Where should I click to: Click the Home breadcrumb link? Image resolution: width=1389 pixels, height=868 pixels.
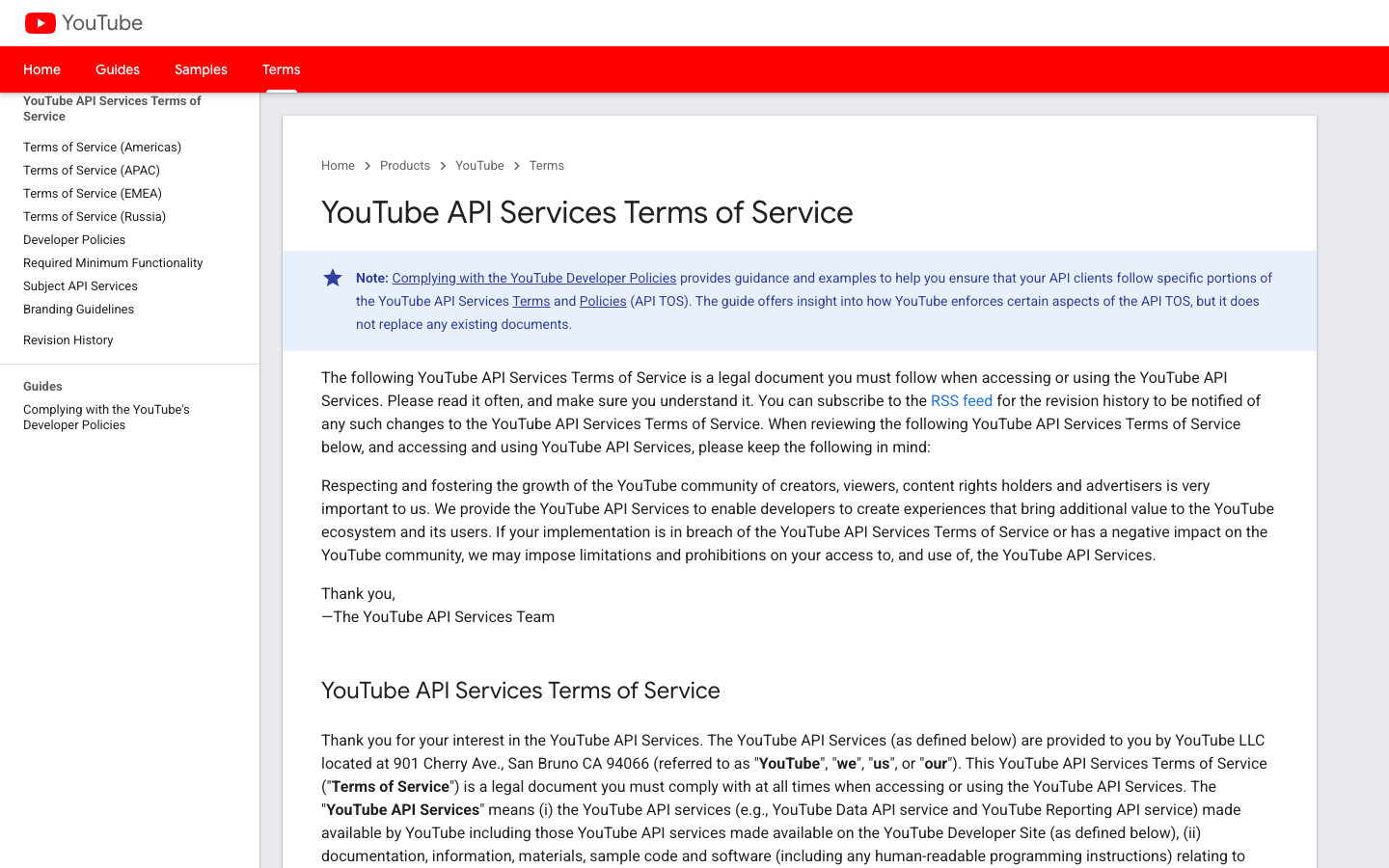pyautogui.click(x=338, y=166)
